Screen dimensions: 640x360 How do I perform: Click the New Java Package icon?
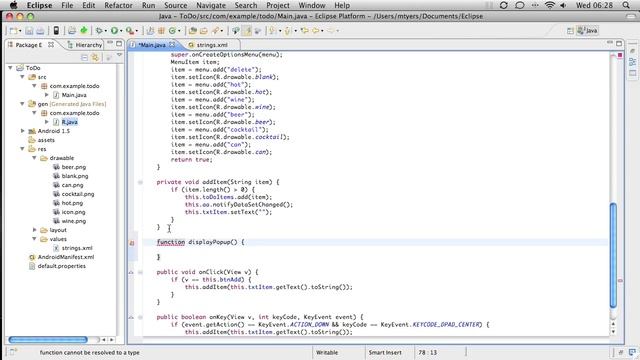click(x=162, y=31)
